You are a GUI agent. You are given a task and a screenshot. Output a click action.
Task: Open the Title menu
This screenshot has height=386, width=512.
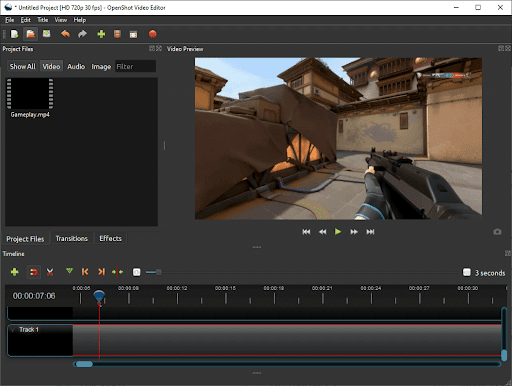coord(42,20)
